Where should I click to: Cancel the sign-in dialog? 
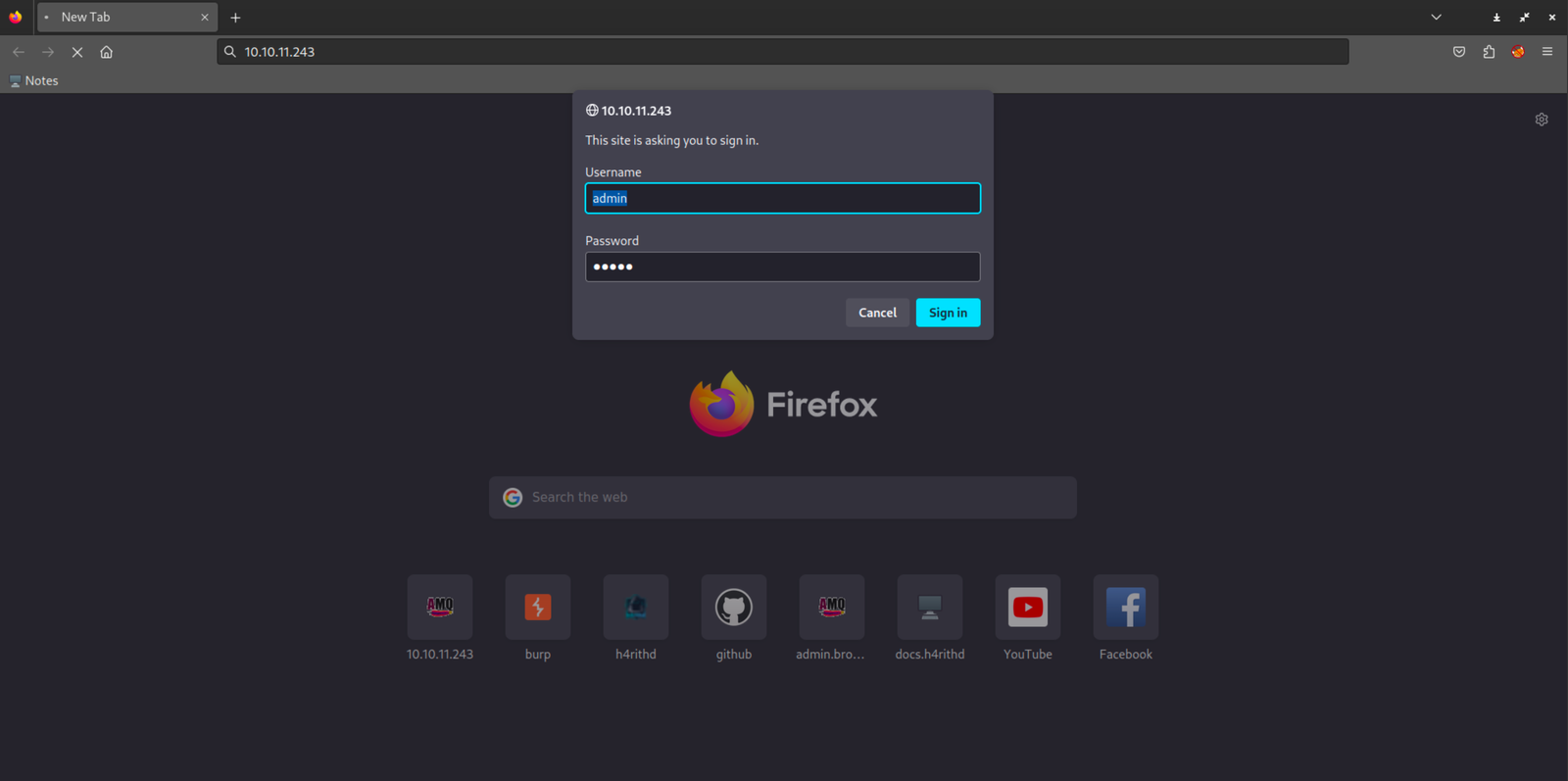point(877,313)
